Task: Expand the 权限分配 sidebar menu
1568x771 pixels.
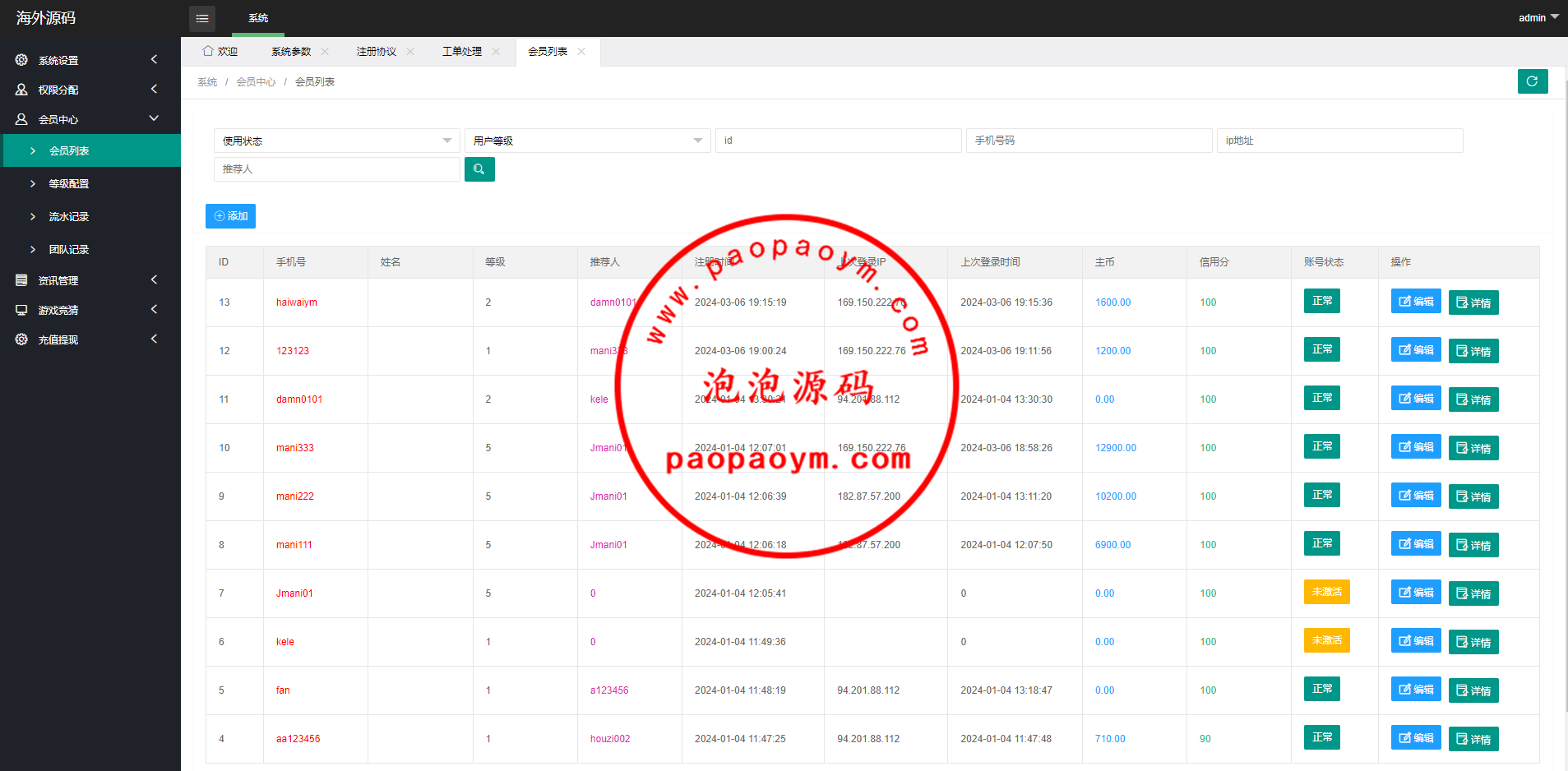Action: point(154,90)
